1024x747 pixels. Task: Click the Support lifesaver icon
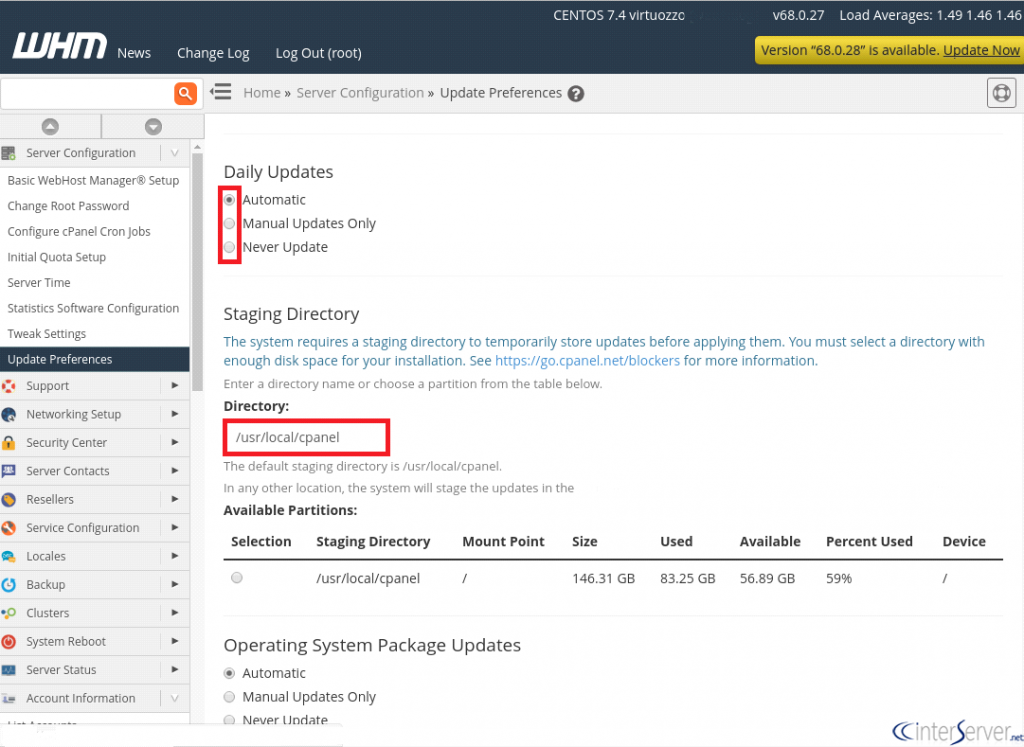click(8, 386)
